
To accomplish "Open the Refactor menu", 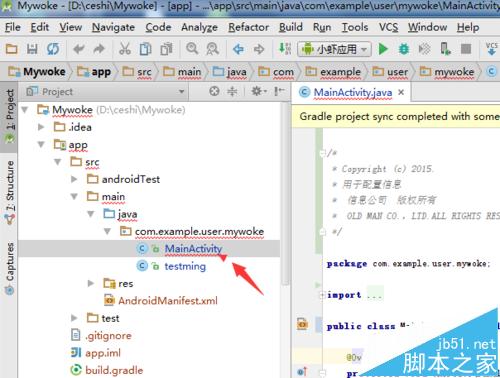I will (x=248, y=27).
